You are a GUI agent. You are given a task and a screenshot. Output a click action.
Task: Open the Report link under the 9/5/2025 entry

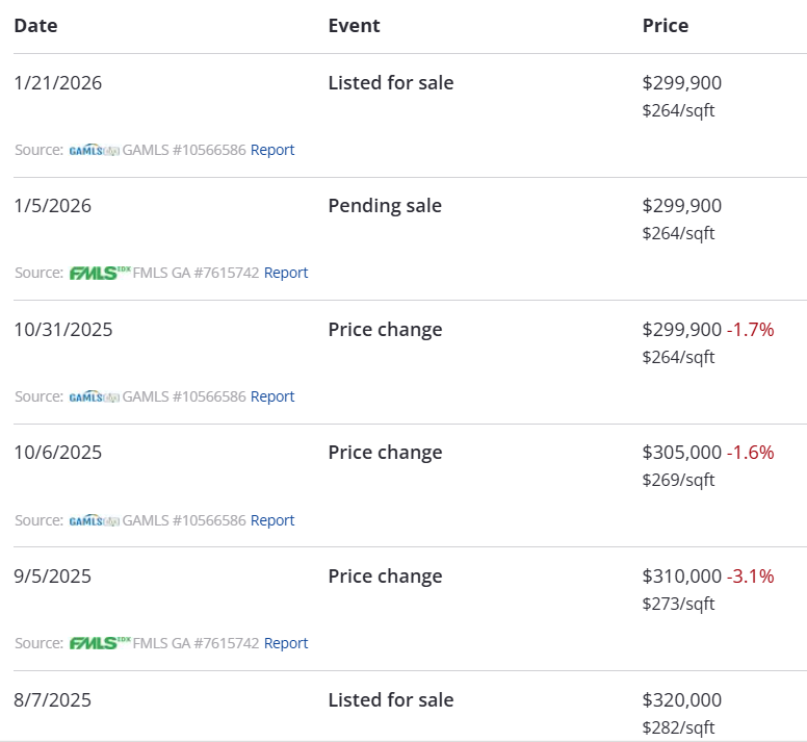(286, 644)
